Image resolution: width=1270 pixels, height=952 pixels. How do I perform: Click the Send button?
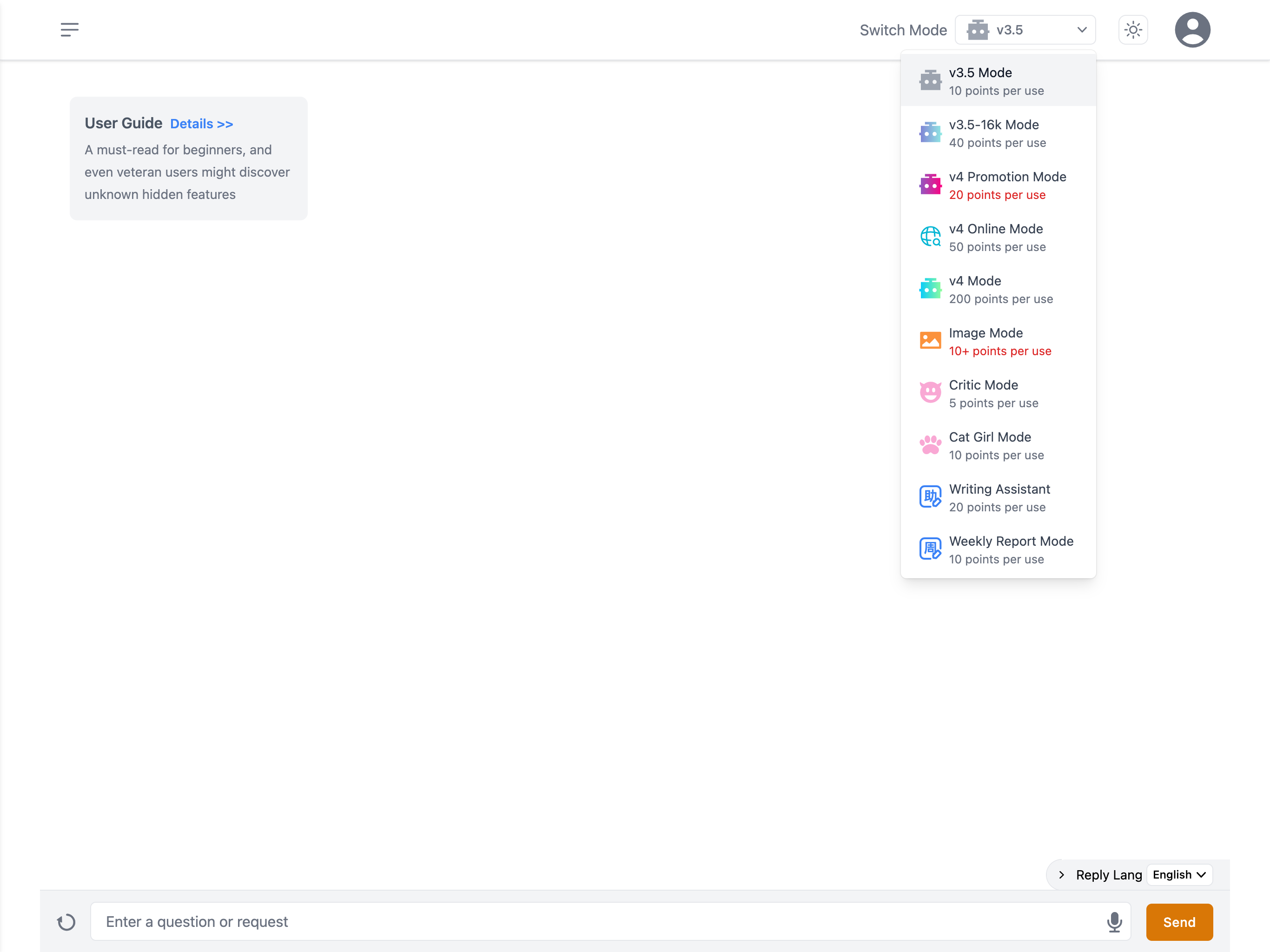pos(1179,922)
